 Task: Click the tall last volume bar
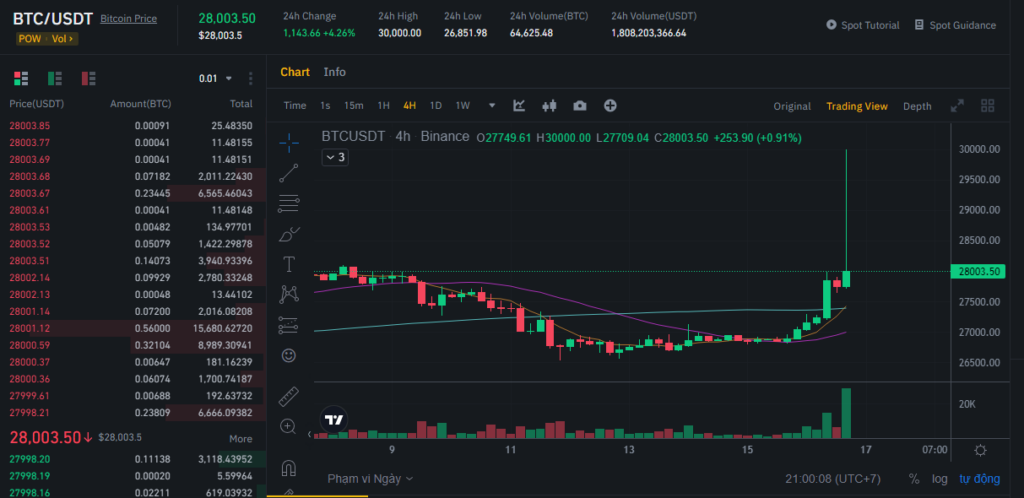[846, 413]
